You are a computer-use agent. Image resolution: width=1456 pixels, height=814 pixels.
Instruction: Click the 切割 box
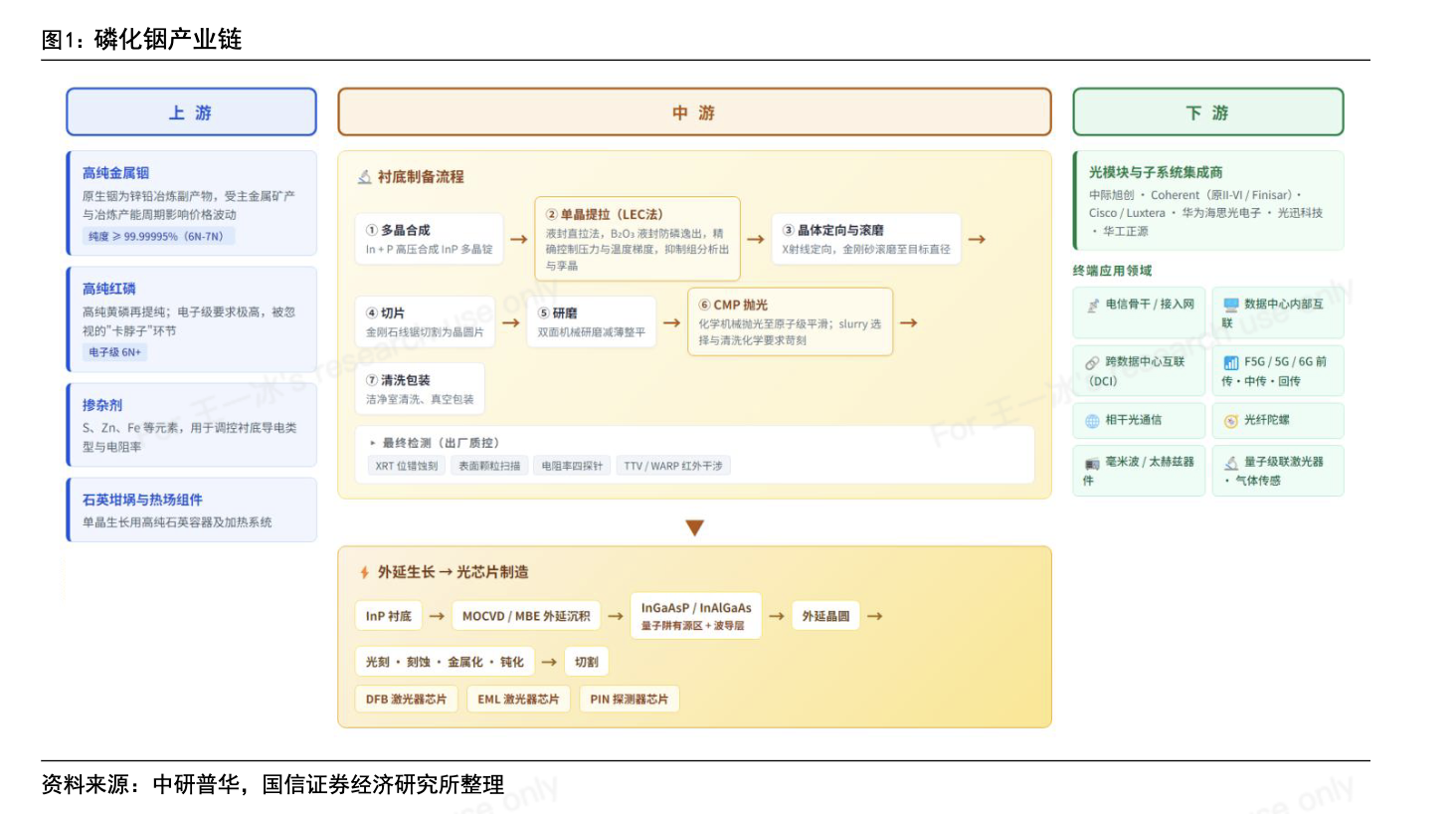tap(587, 662)
